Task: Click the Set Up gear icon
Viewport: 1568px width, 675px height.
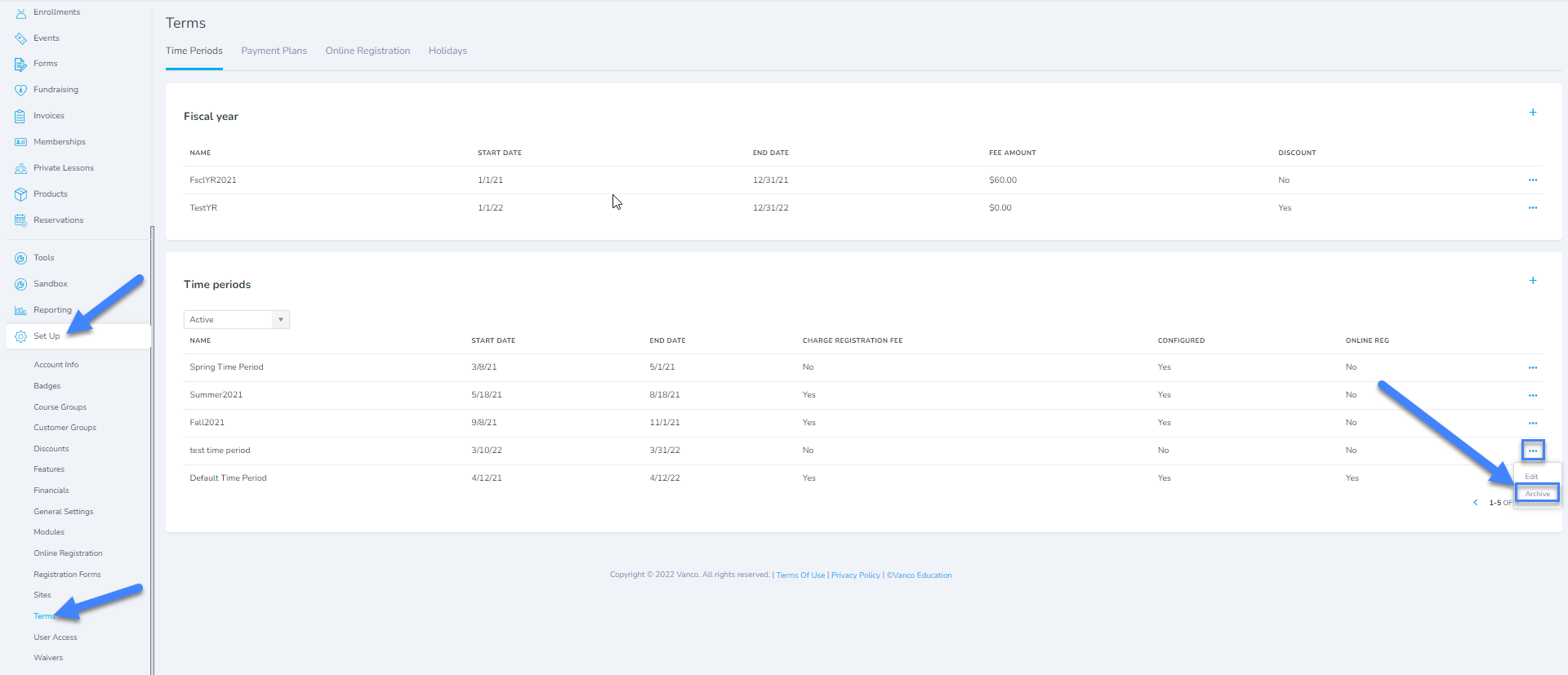Action: [20, 336]
